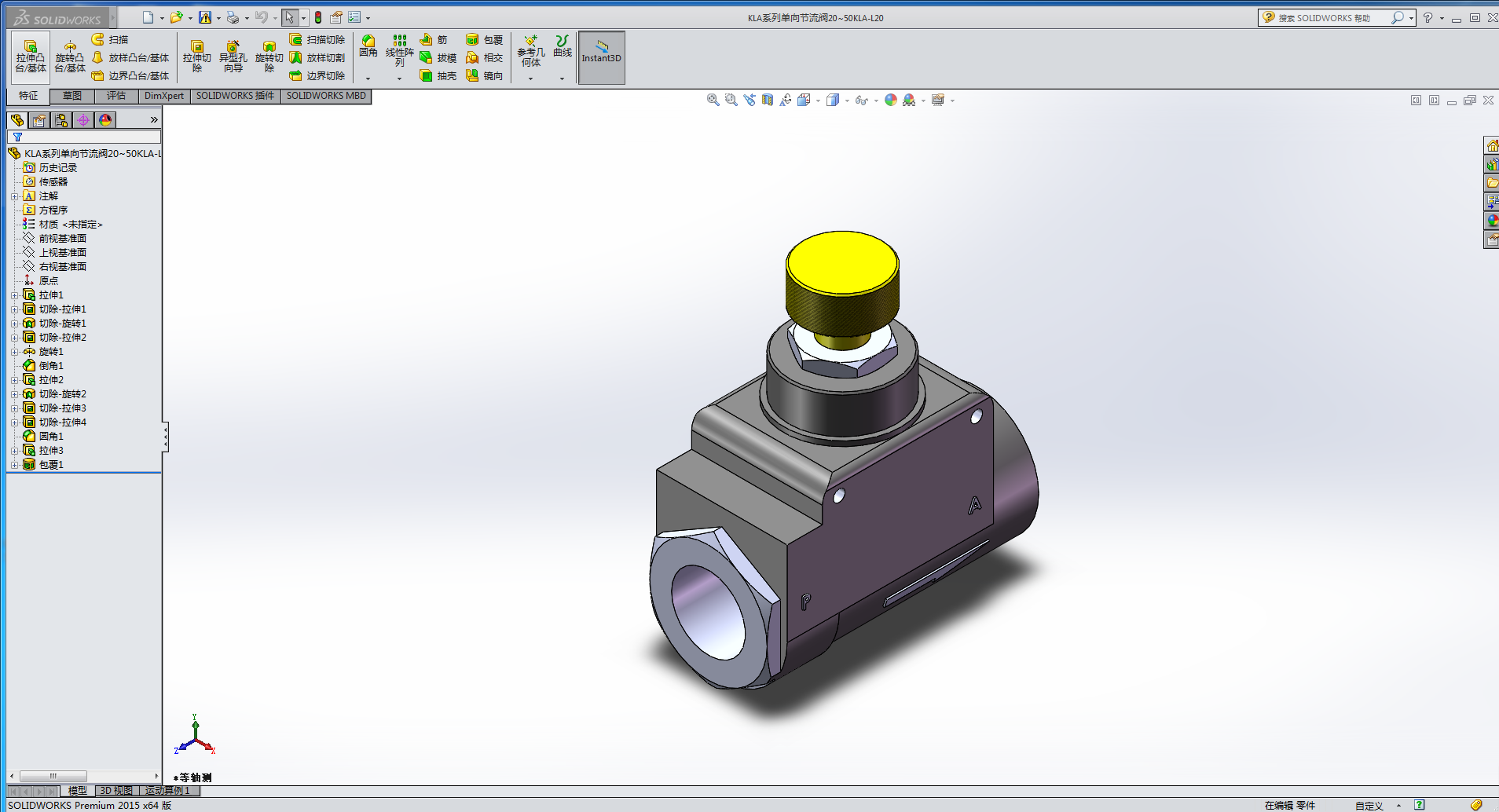Select the 圆角 fillet tool
This screenshot has width=1499, height=812.
click(x=368, y=46)
